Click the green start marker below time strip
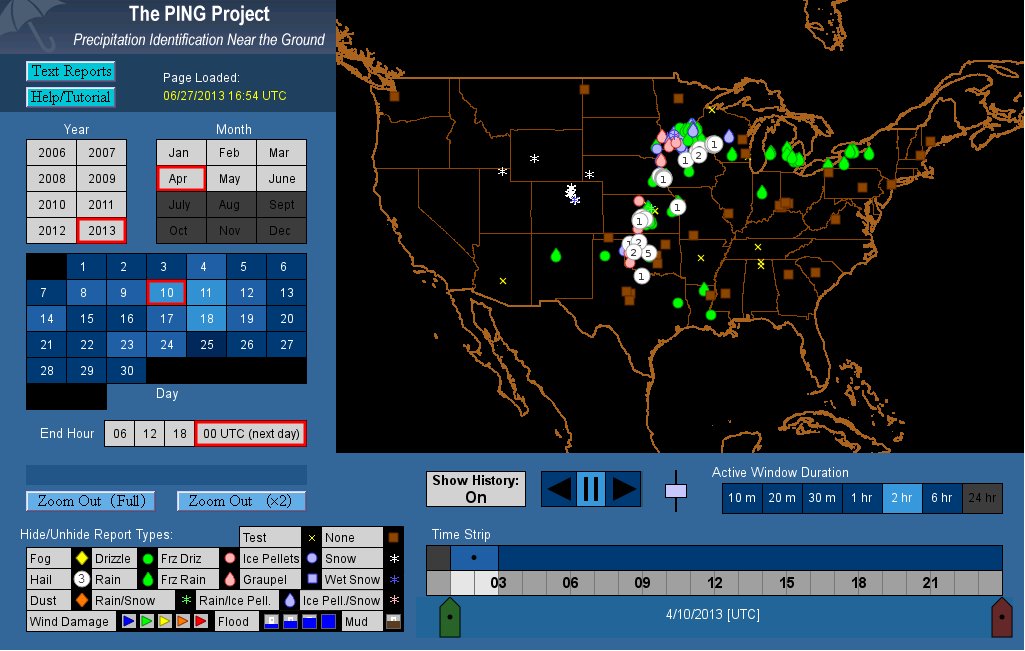 (450, 618)
